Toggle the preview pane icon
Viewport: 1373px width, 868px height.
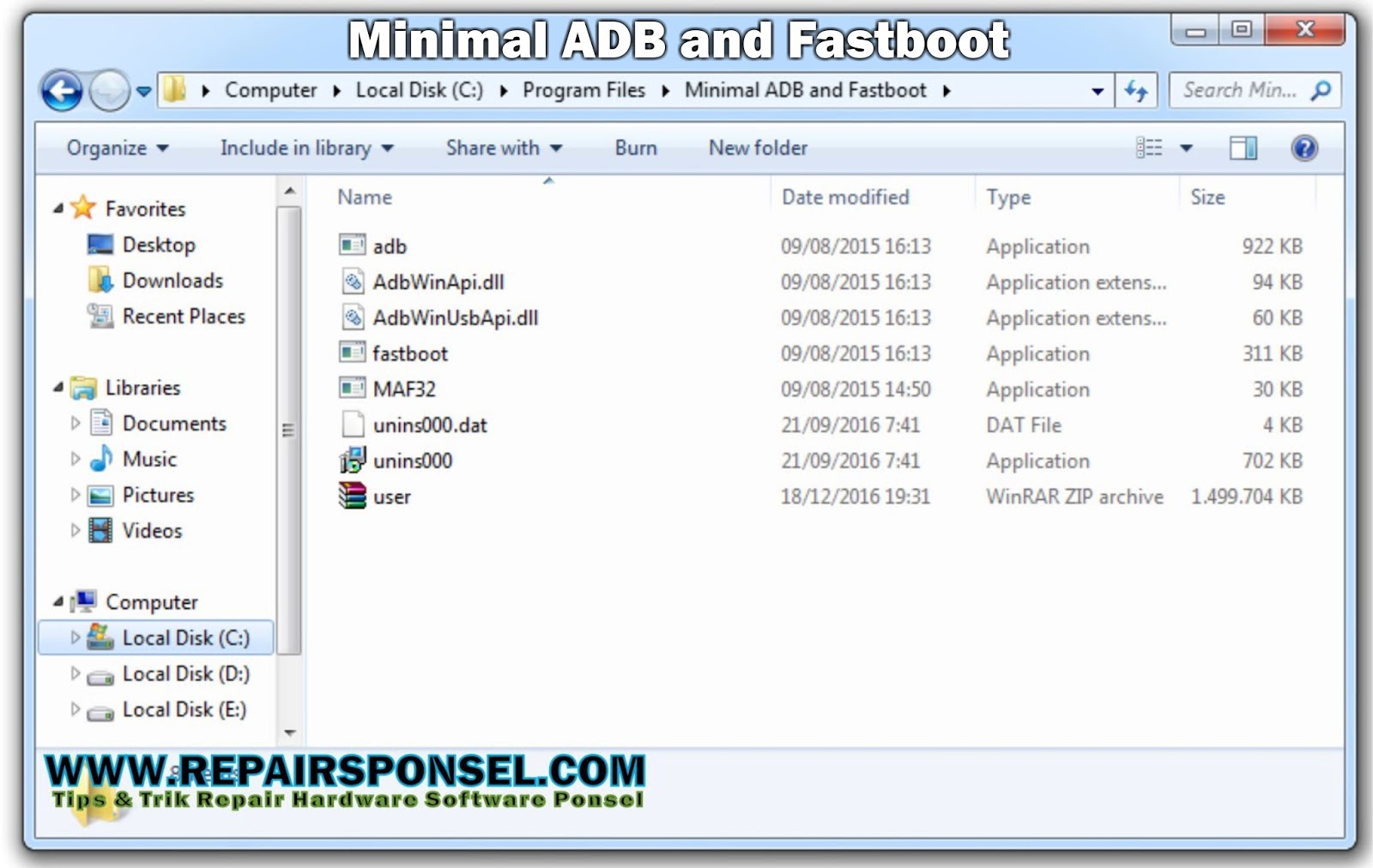click(x=1243, y=148)
